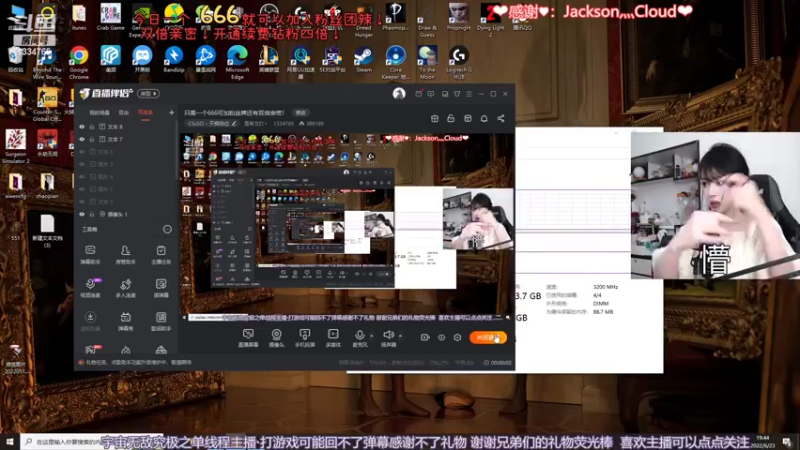Open the notification bell in streaming app
This screenshot has height=450, width=800.
coord(484,118)
